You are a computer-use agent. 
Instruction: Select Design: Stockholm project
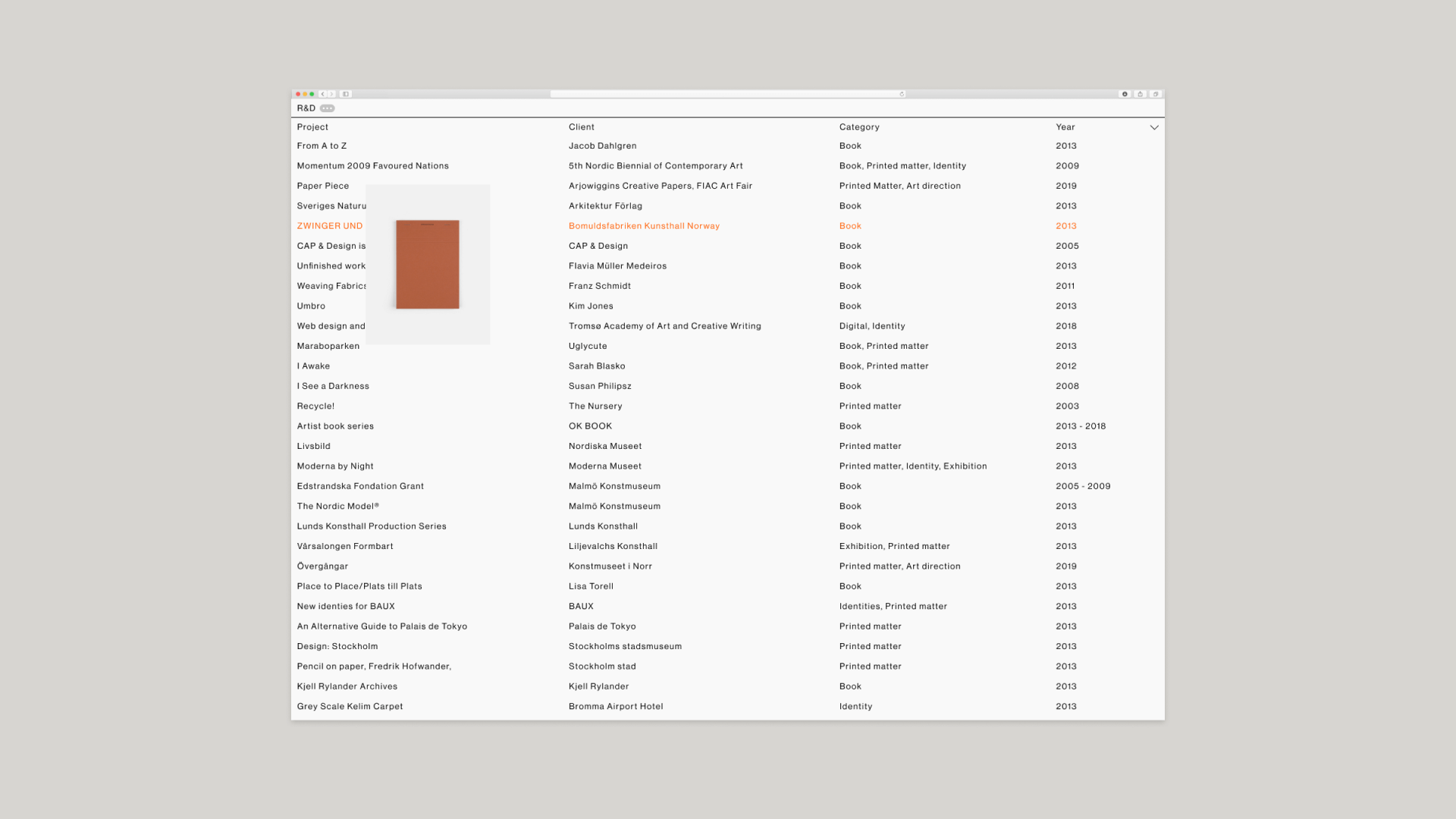click(x=337, y=647)
